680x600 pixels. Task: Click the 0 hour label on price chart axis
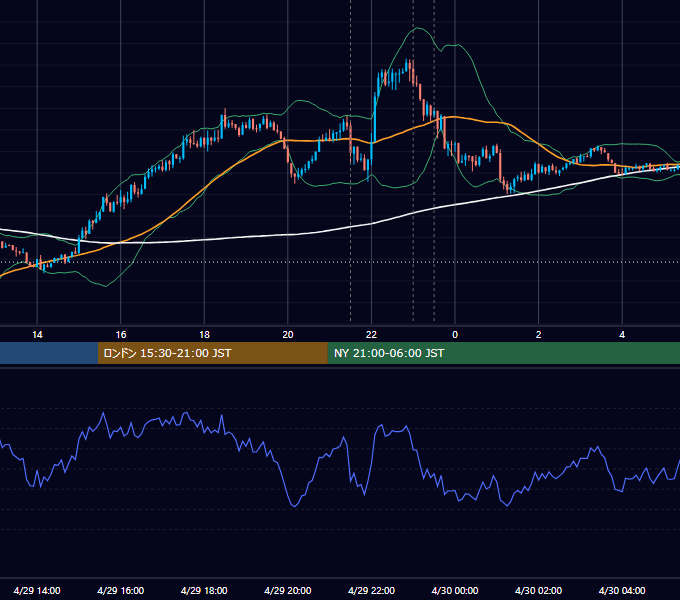455,335
